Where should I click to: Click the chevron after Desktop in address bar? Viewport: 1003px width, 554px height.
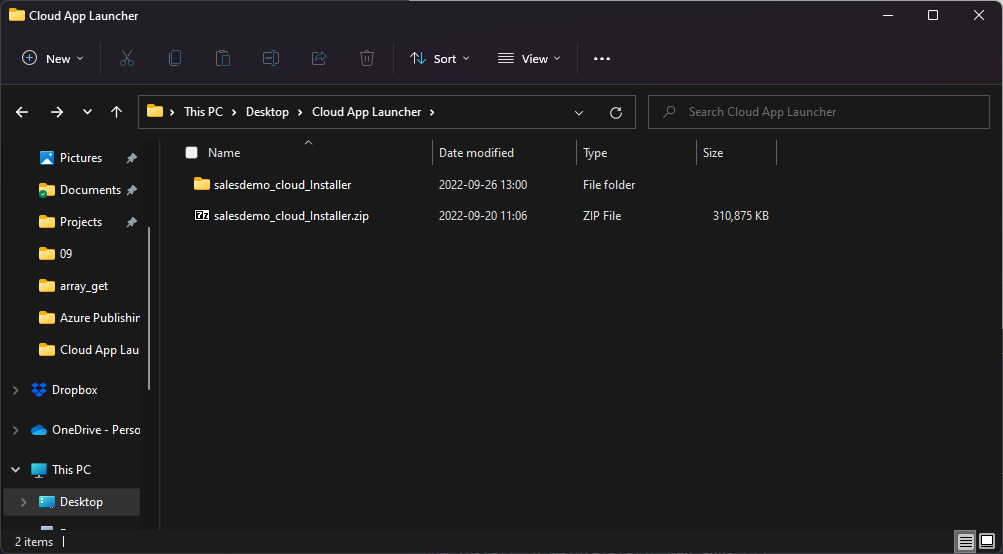pos(300,112)
